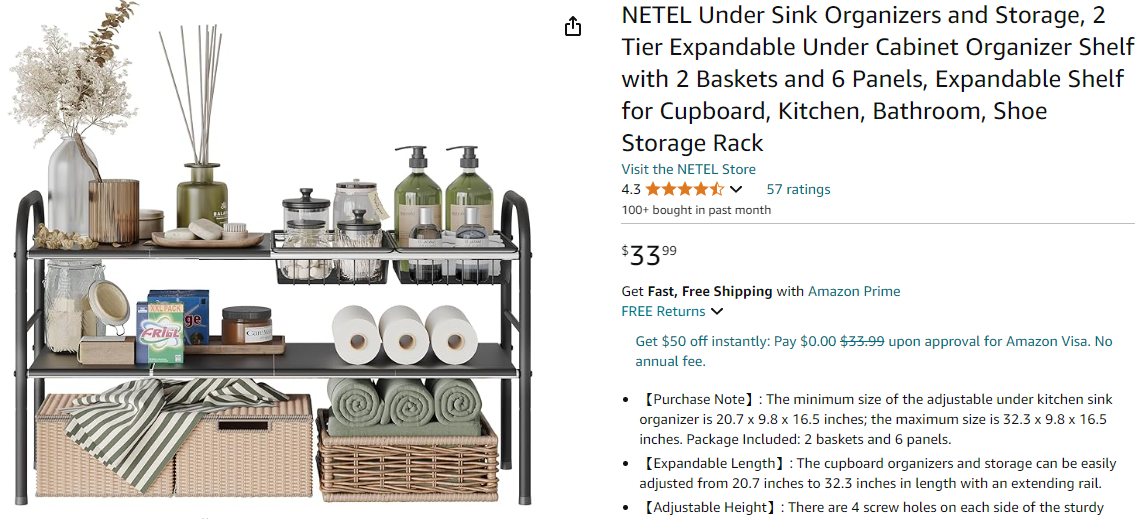This screenshot has height=519, width=1139.
Task: Expand the rating breakdown chevron beside the stars
Action: 737,189
